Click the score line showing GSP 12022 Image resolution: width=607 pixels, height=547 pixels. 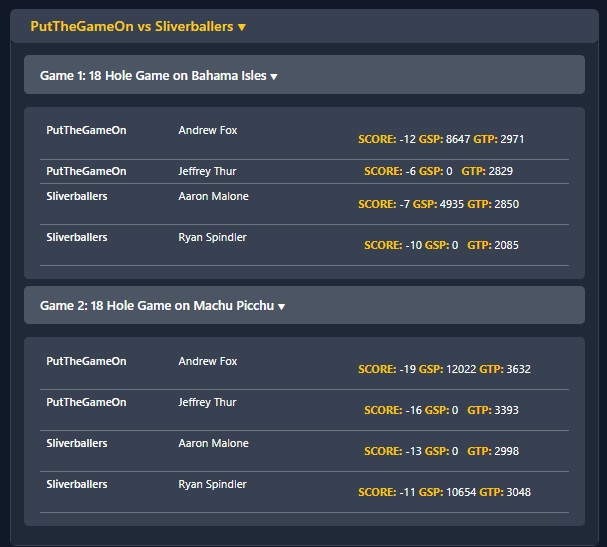pos(444,369)
